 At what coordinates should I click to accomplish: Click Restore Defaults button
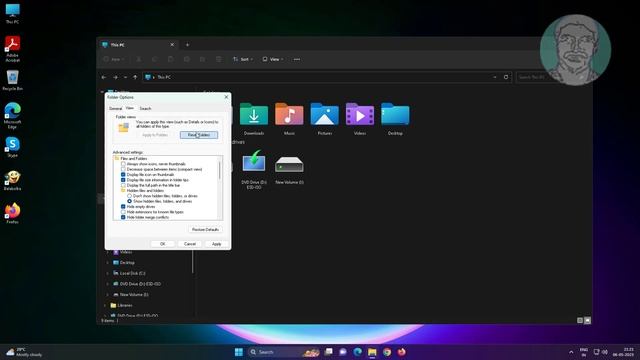point(205,229)
